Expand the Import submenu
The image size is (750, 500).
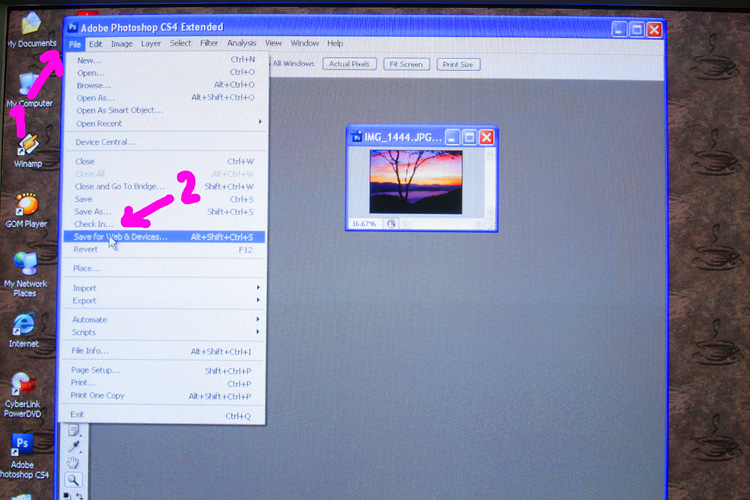tap(164, 288)
